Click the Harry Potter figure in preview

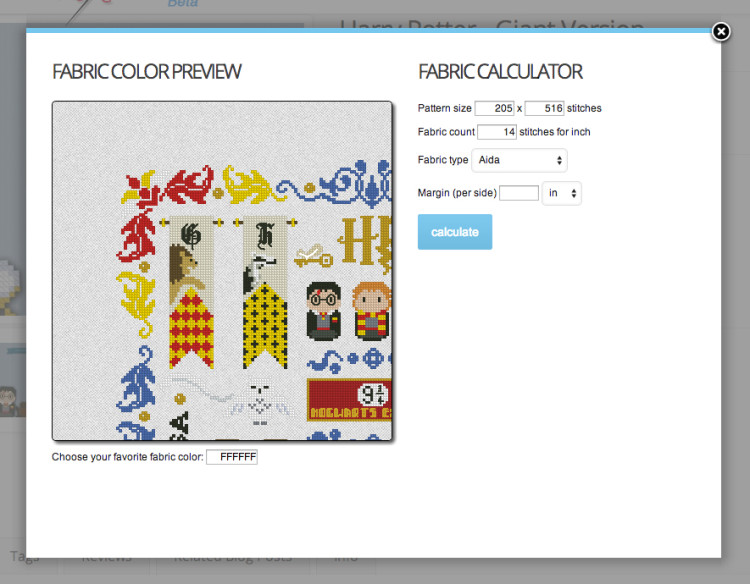[x=323, y=311]
